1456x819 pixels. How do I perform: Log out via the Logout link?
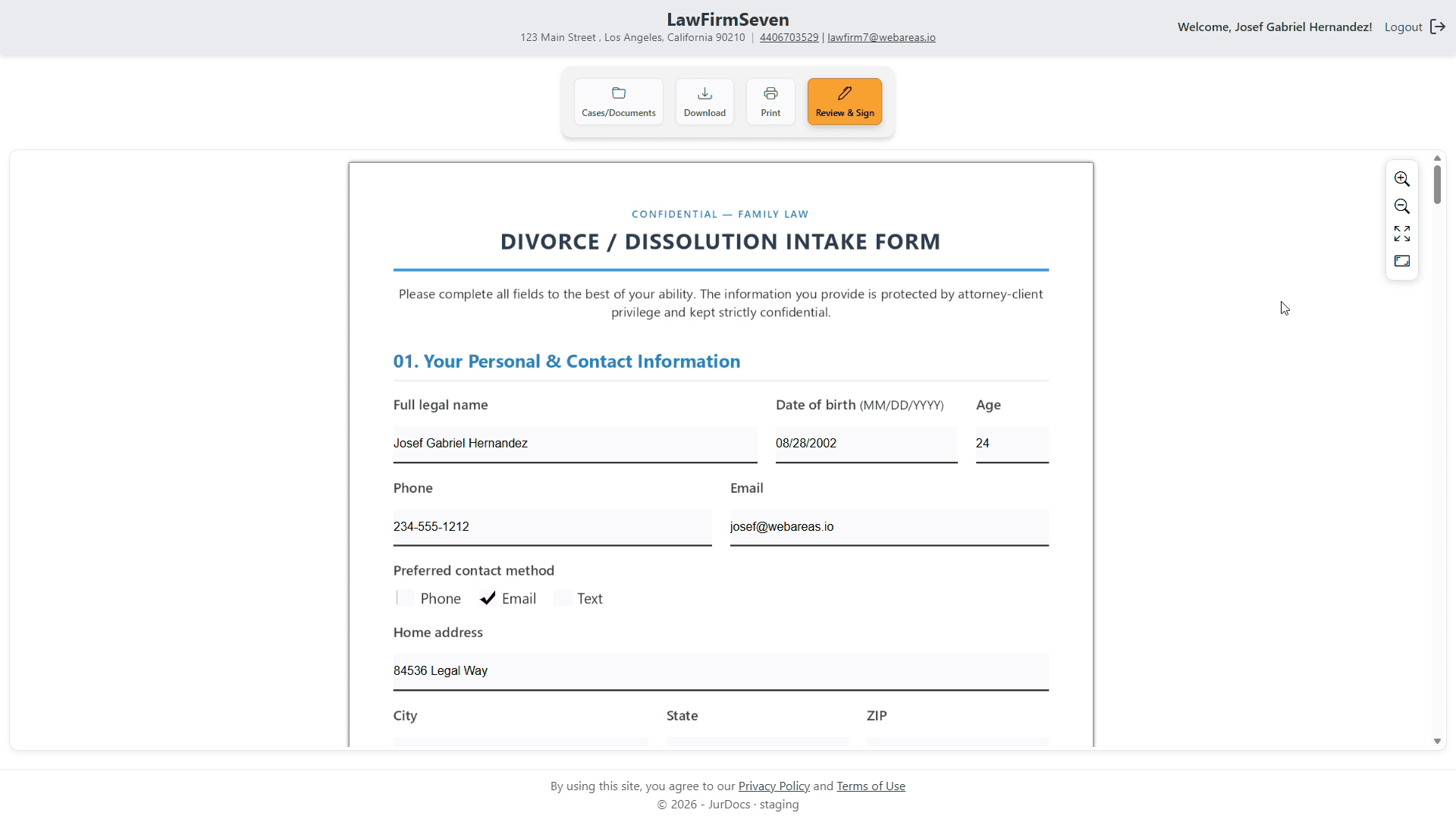[1403, 27]
